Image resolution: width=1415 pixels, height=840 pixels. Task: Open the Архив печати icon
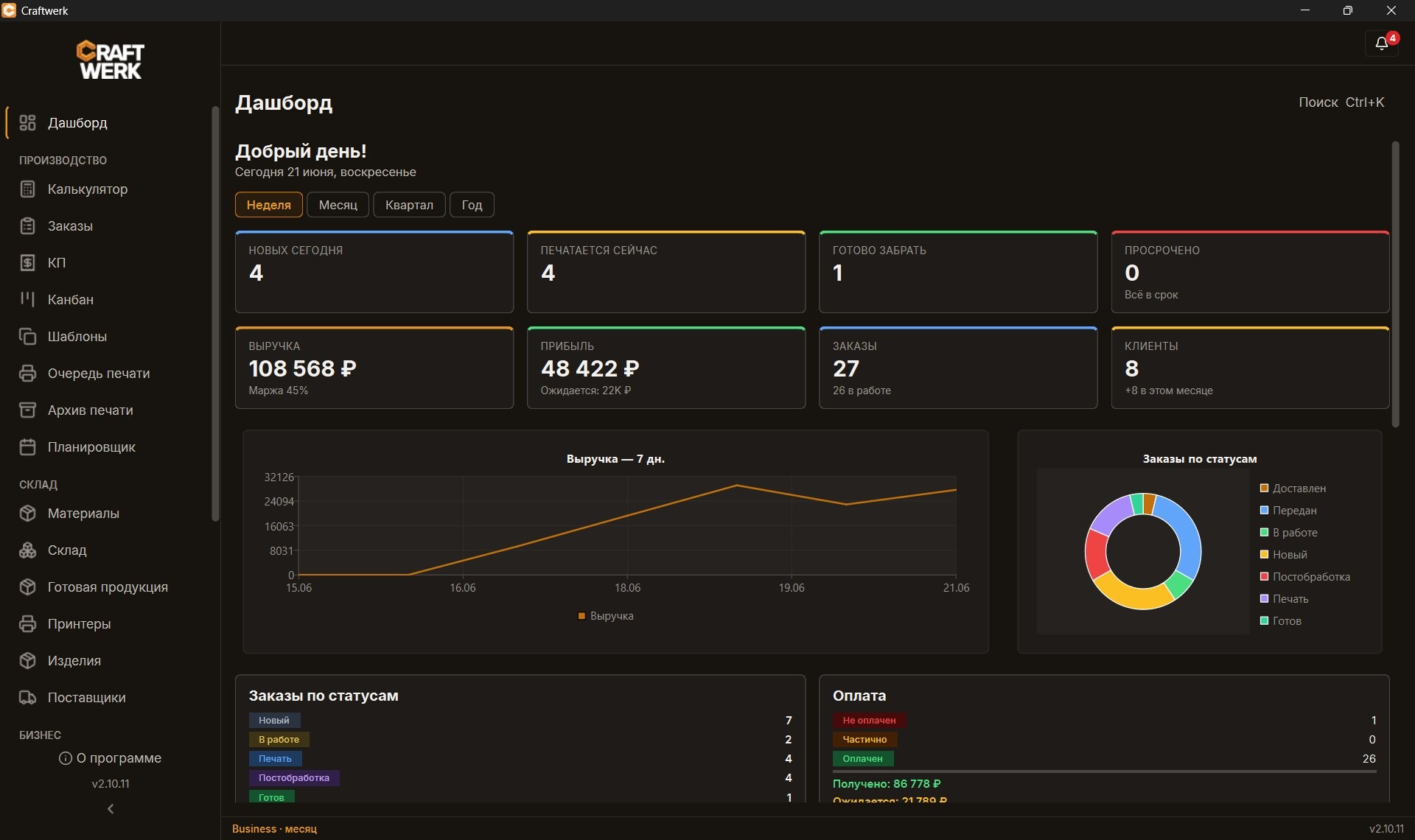[x=27, y=410]
